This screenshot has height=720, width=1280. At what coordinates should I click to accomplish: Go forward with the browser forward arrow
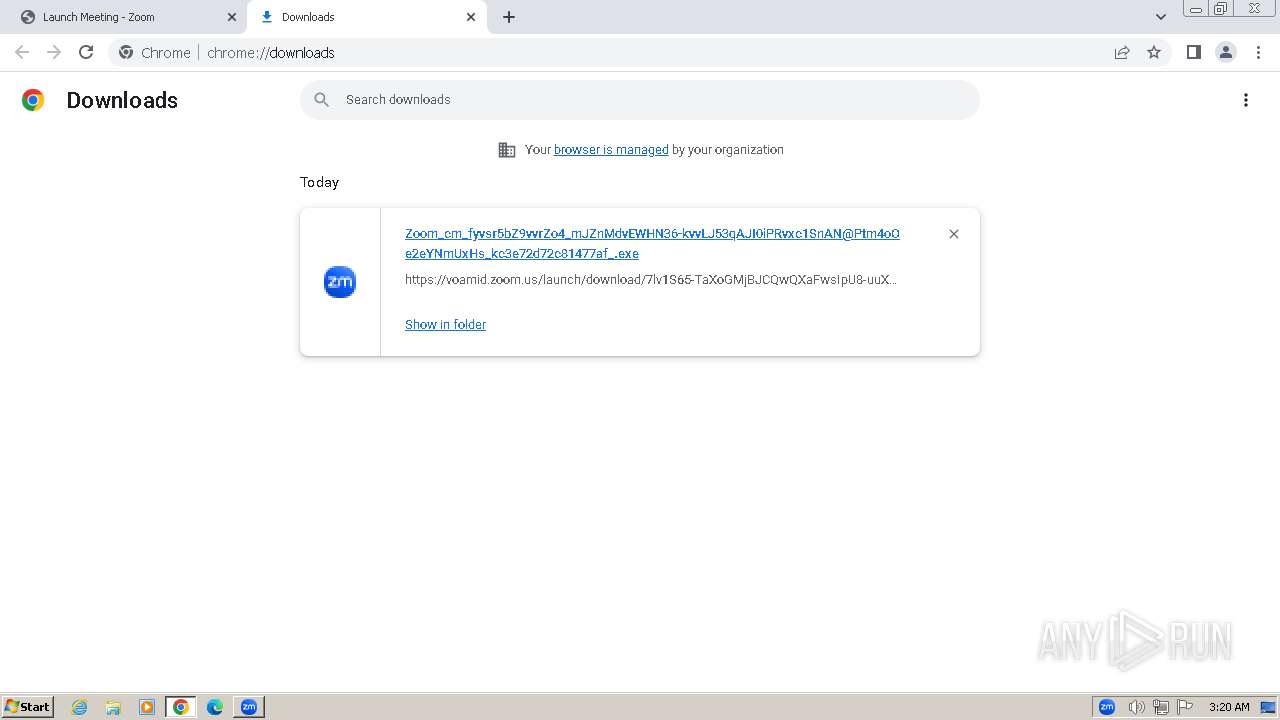[x=54, y=52]
